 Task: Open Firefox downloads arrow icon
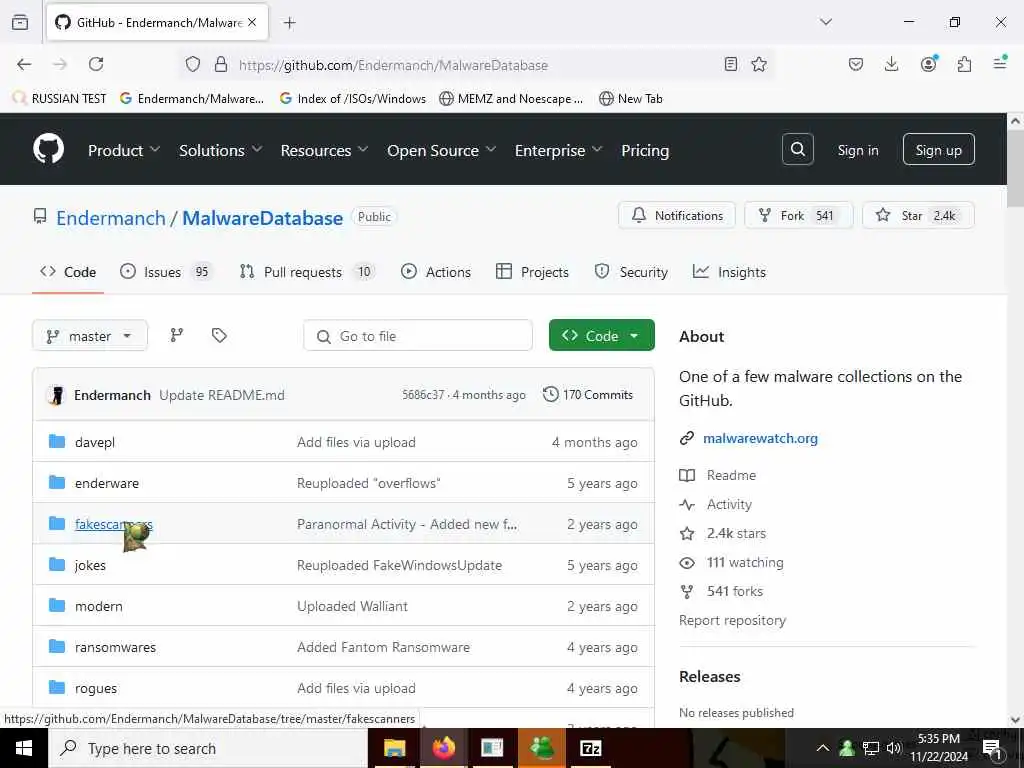coord(891,64)
